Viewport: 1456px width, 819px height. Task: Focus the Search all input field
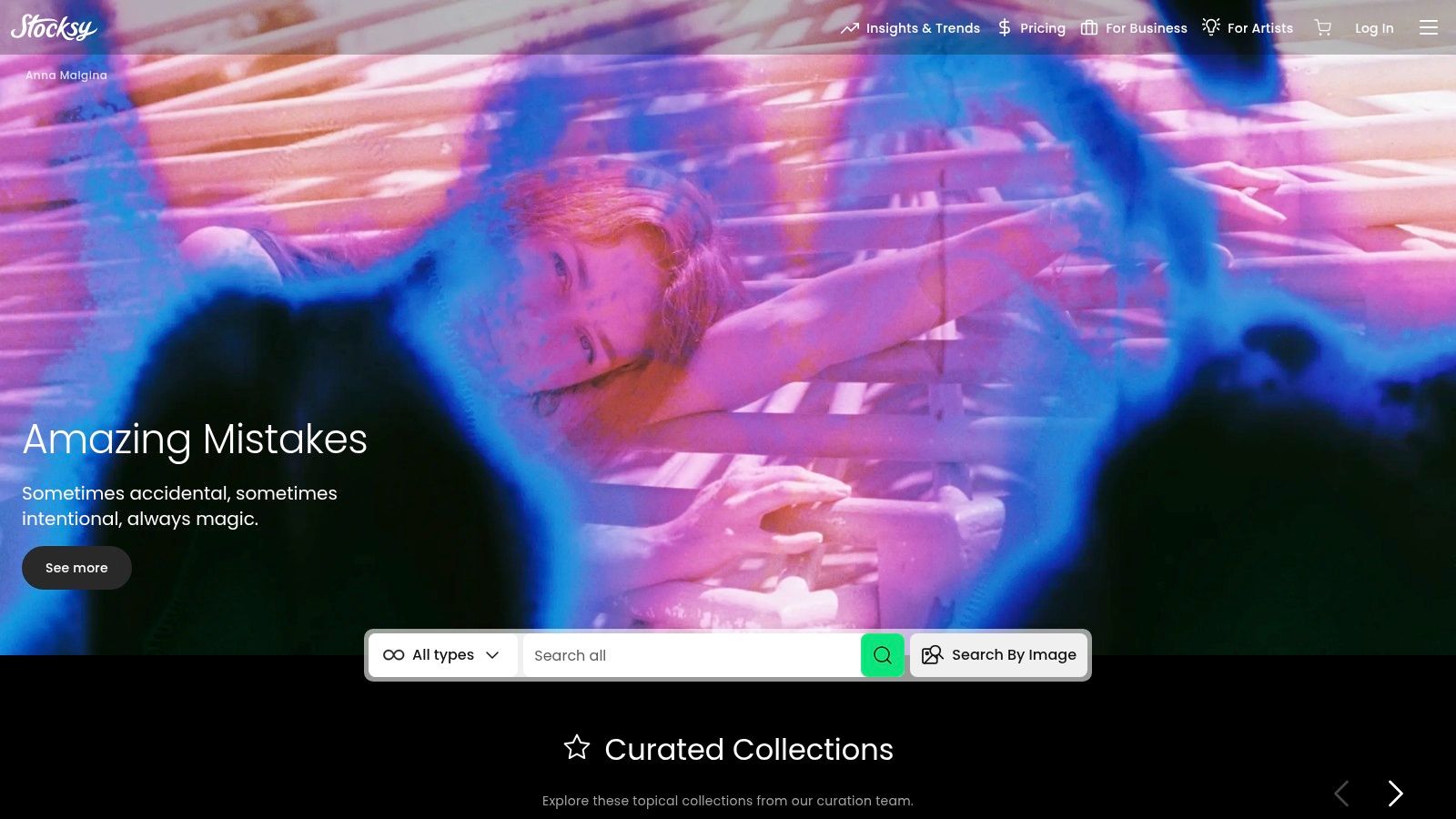[692, 655]
